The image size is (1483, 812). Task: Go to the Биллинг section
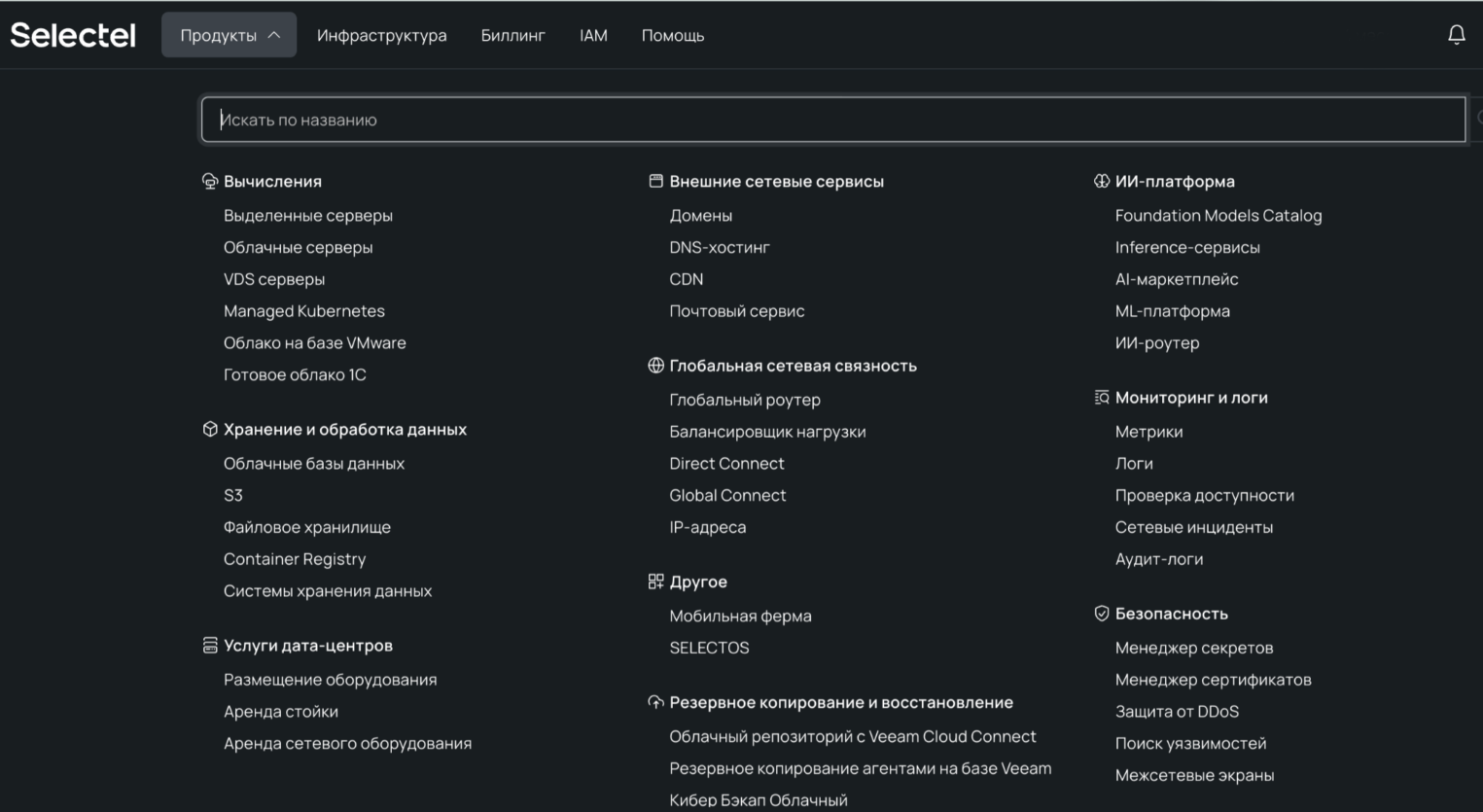(x=512, y=35)
